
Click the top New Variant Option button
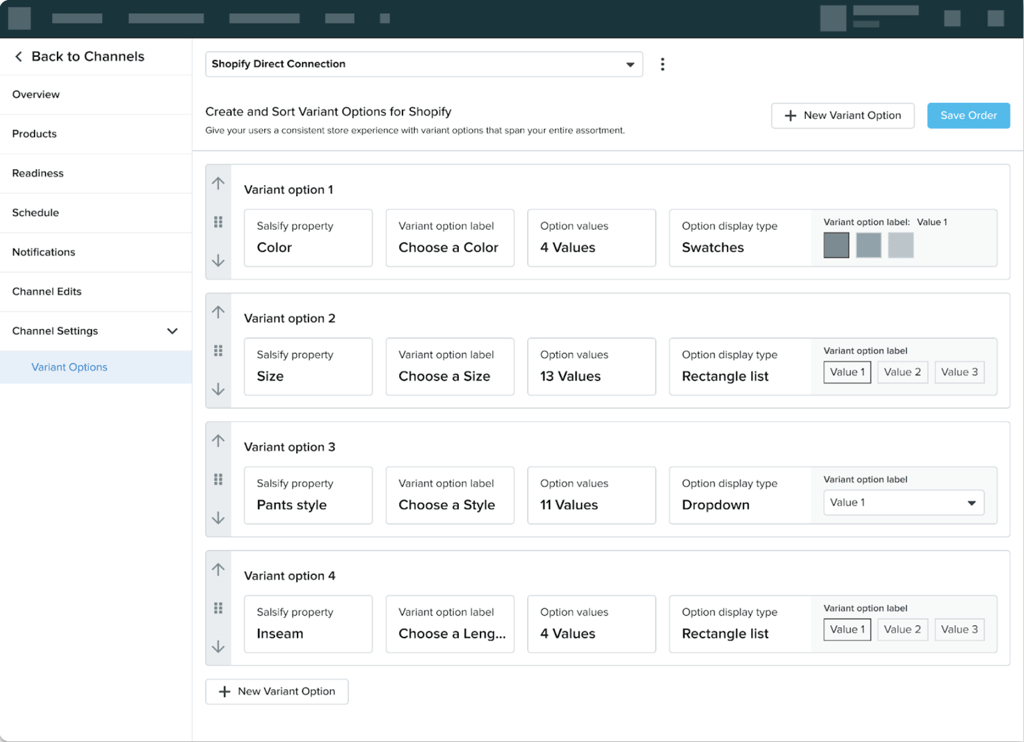(x=842, y=116)
